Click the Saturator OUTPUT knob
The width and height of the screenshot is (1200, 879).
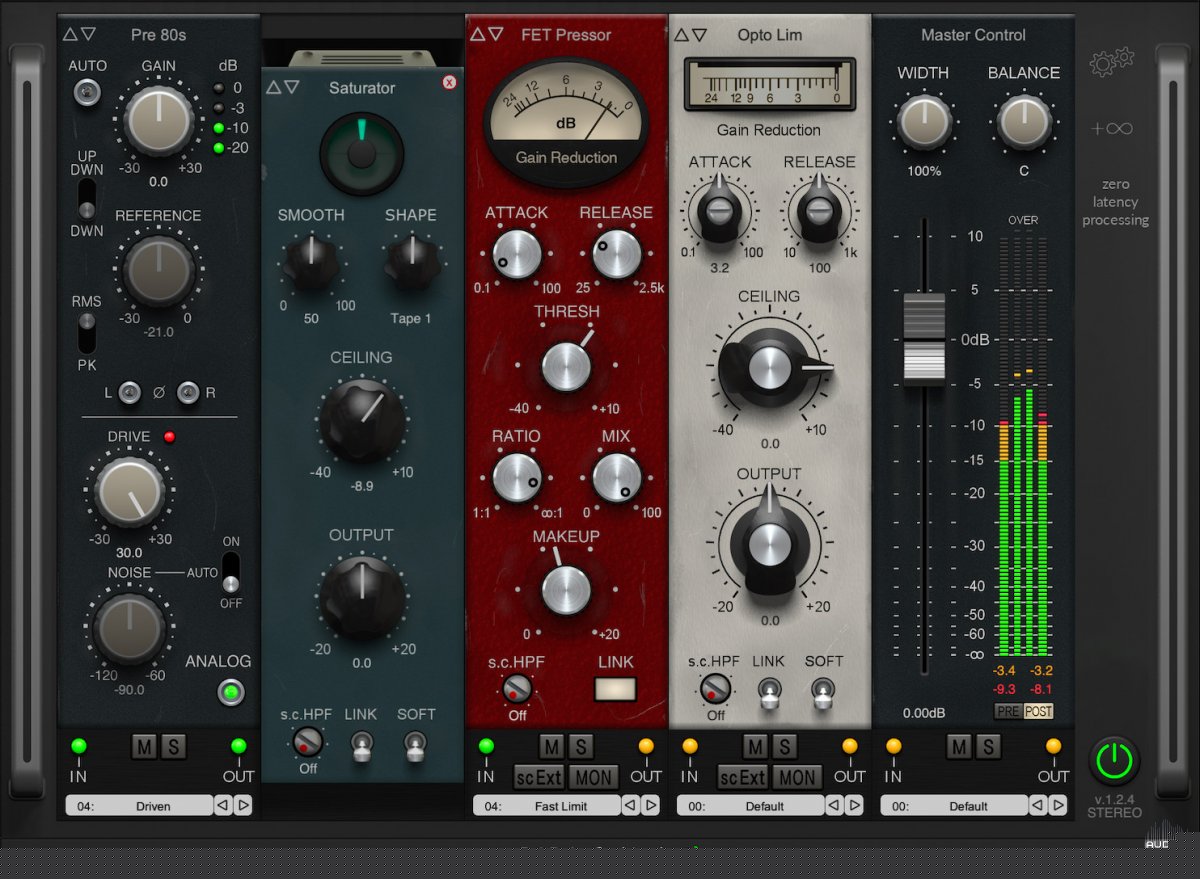pos(362,598)
